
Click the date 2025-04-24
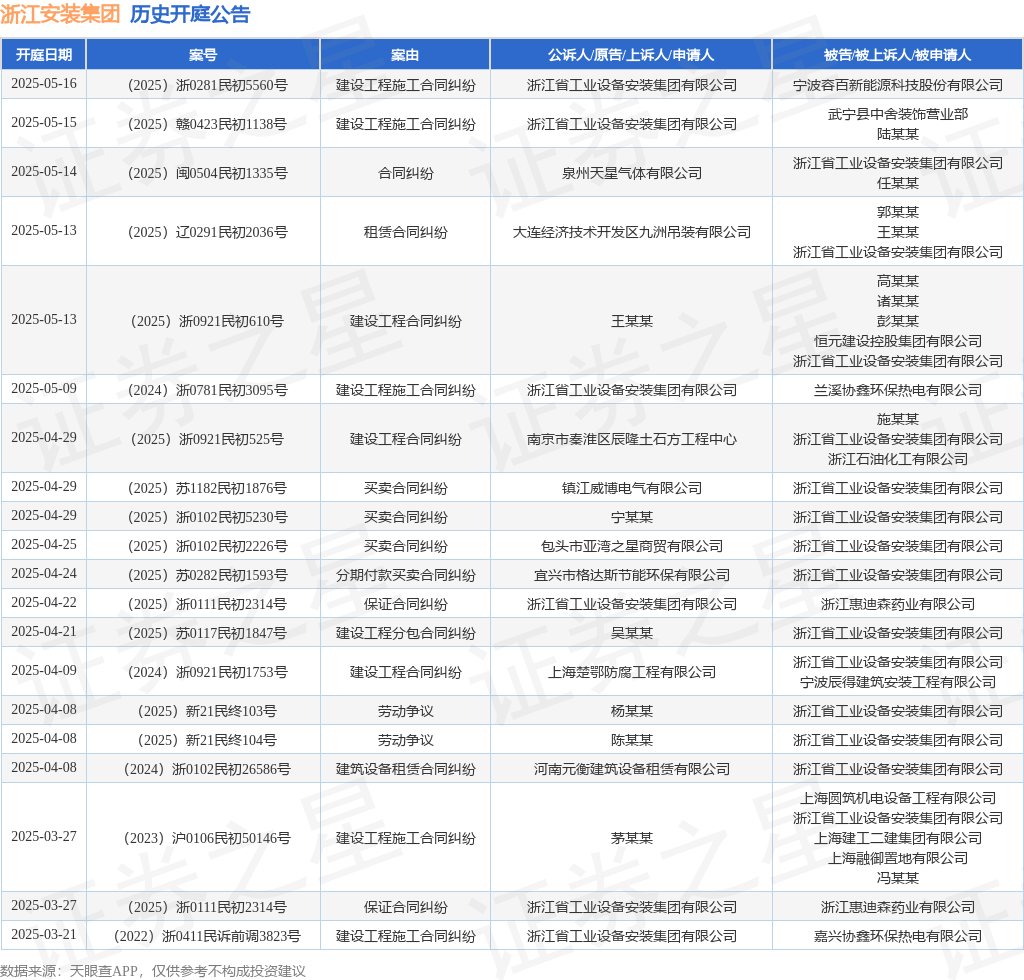click(44, 573)
